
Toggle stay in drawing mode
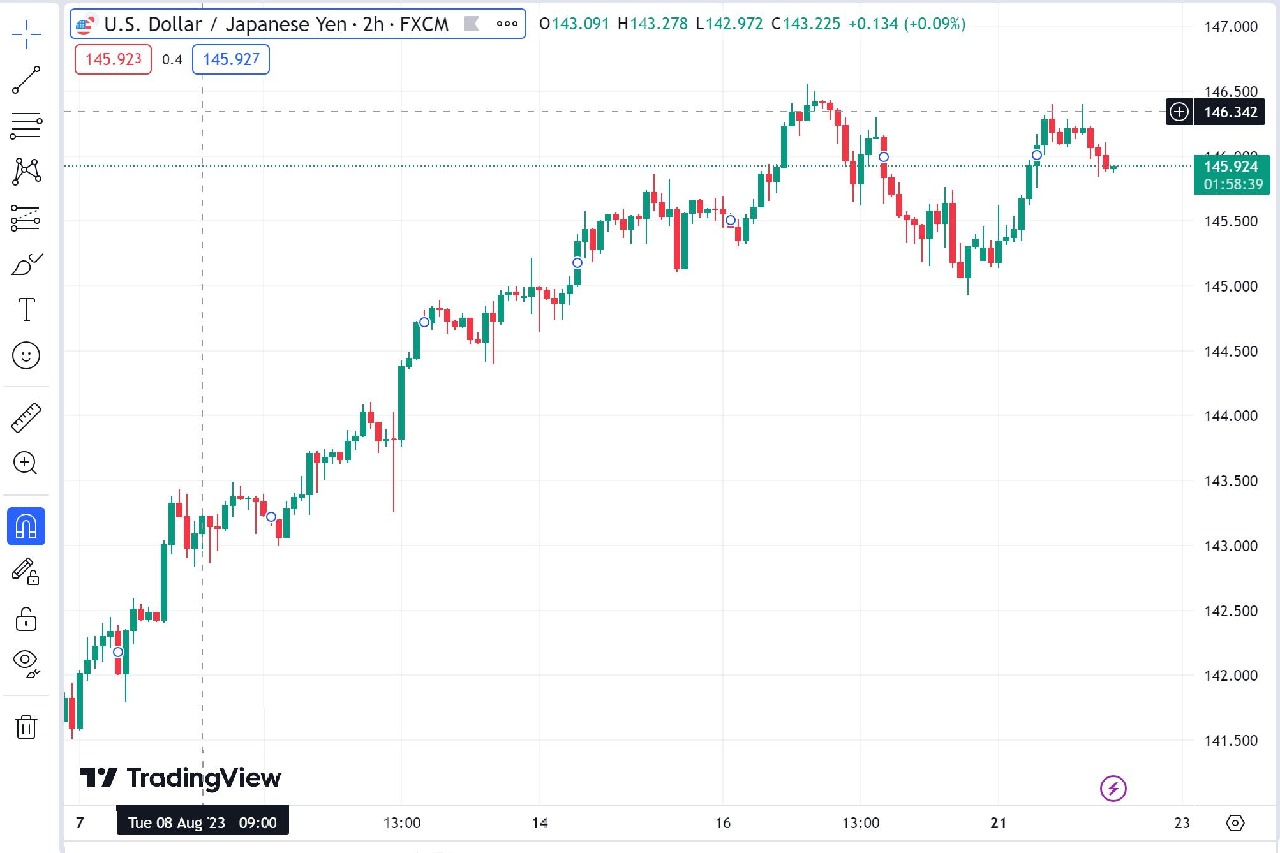pyautogui.click(x=26, y=572)
